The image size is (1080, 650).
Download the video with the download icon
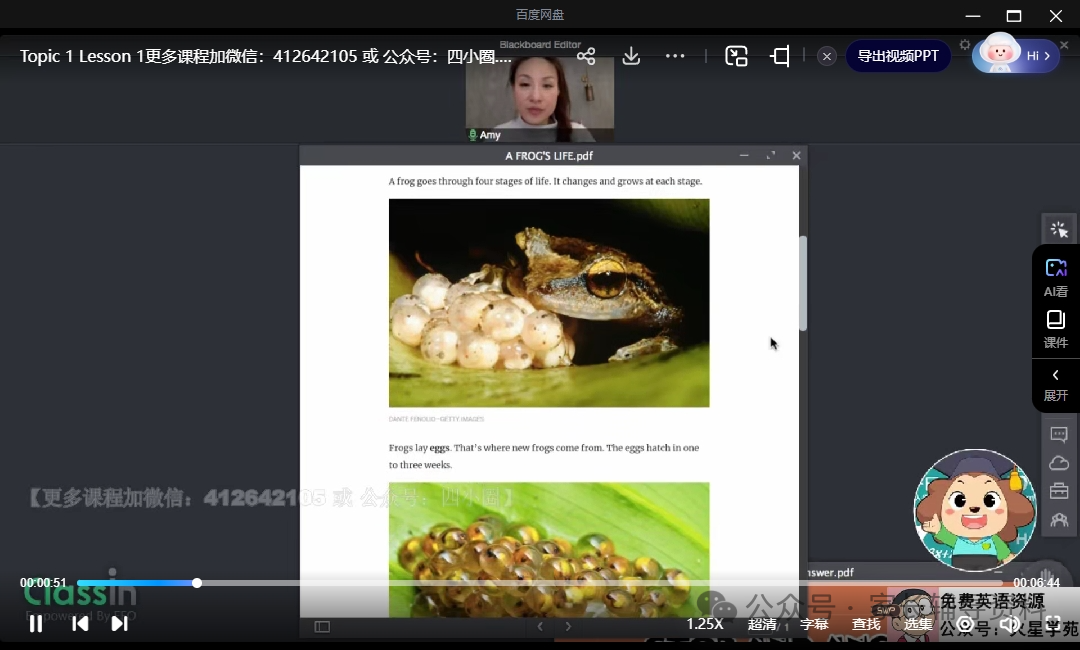[631, 56]
